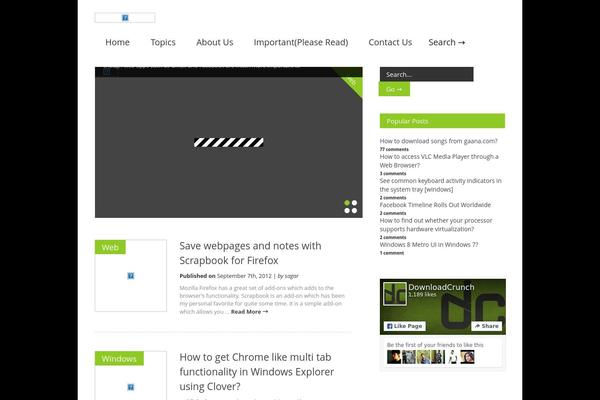Click the Scrapbook post thumbnail image
Screen dimensions: 600x400
point(130,276)
